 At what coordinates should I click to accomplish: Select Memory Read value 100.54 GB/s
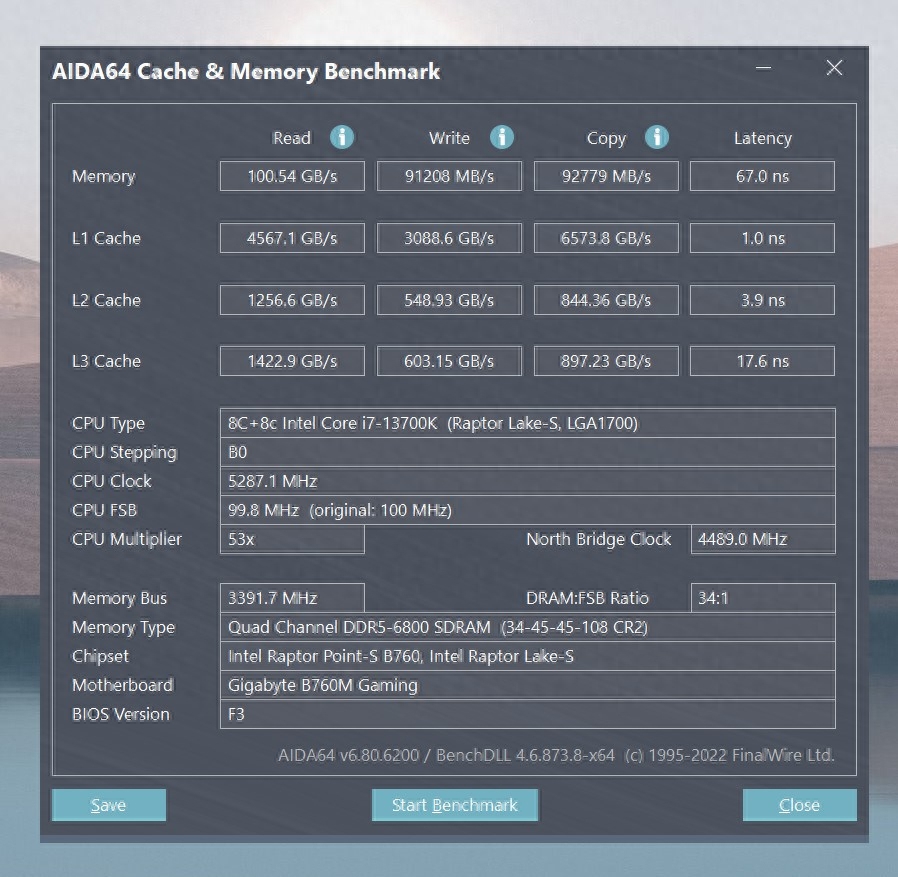tap(292, 176)
